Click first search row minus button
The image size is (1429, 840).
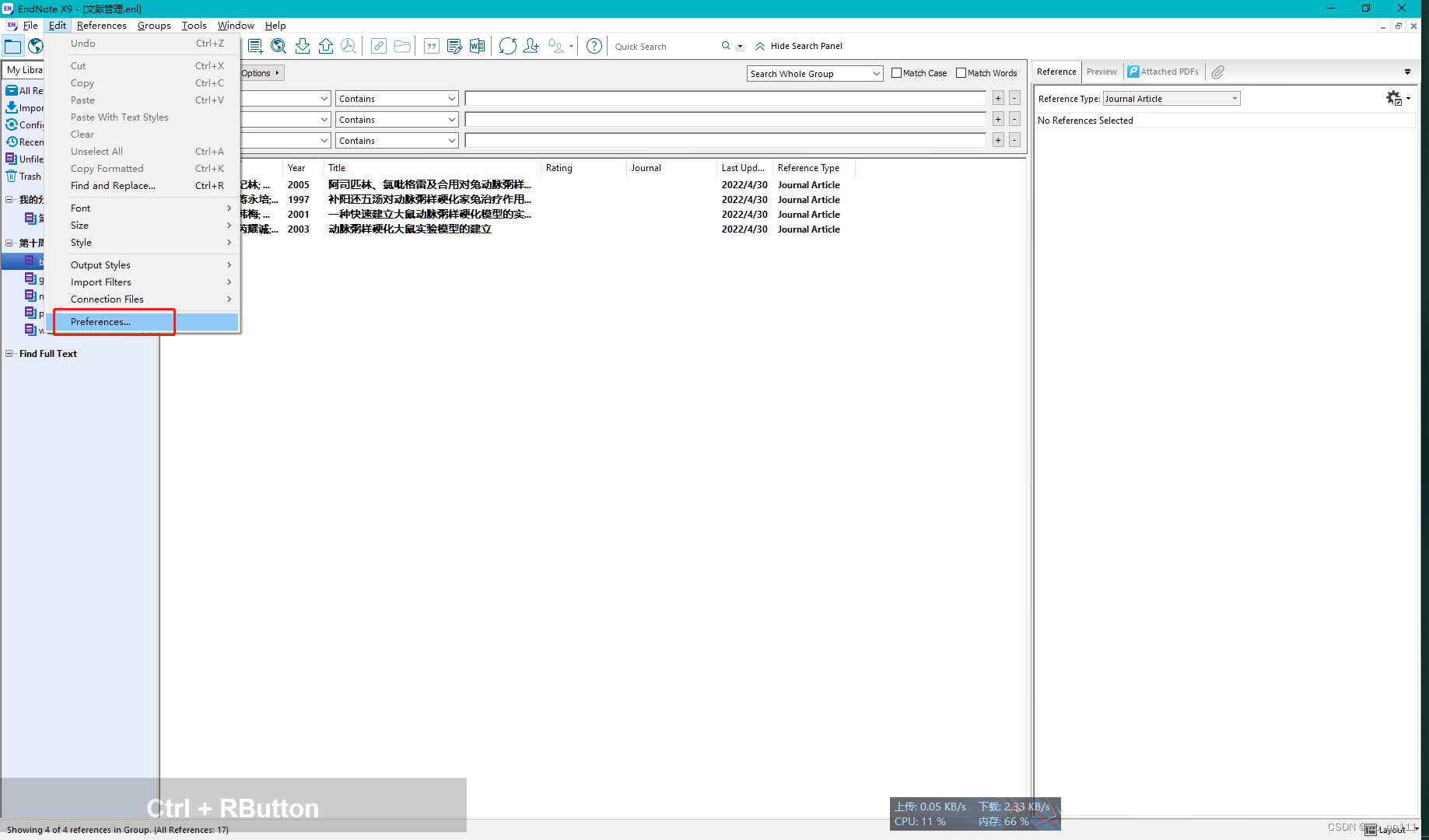click(x=1014, y=98)
